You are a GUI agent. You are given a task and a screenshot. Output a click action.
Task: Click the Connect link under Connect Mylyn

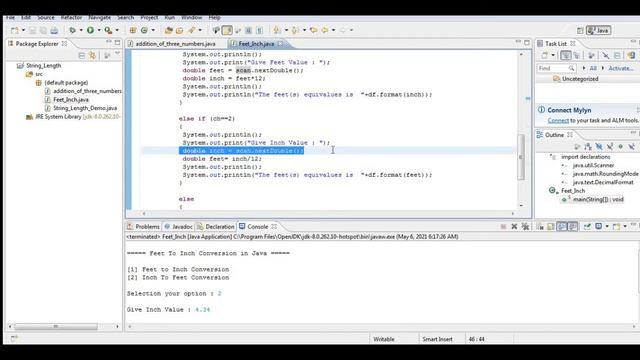pos(558,121)
